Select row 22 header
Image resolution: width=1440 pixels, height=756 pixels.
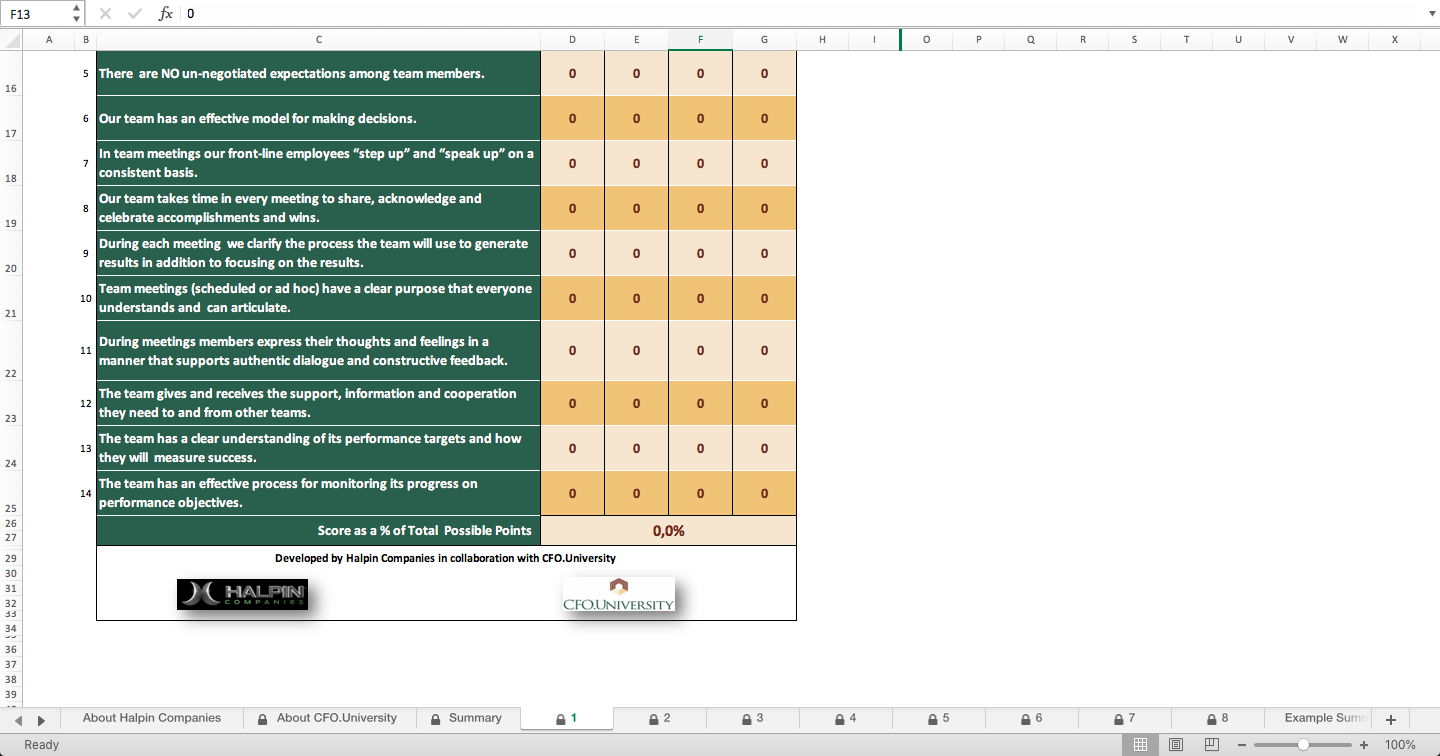click(11, 350)
